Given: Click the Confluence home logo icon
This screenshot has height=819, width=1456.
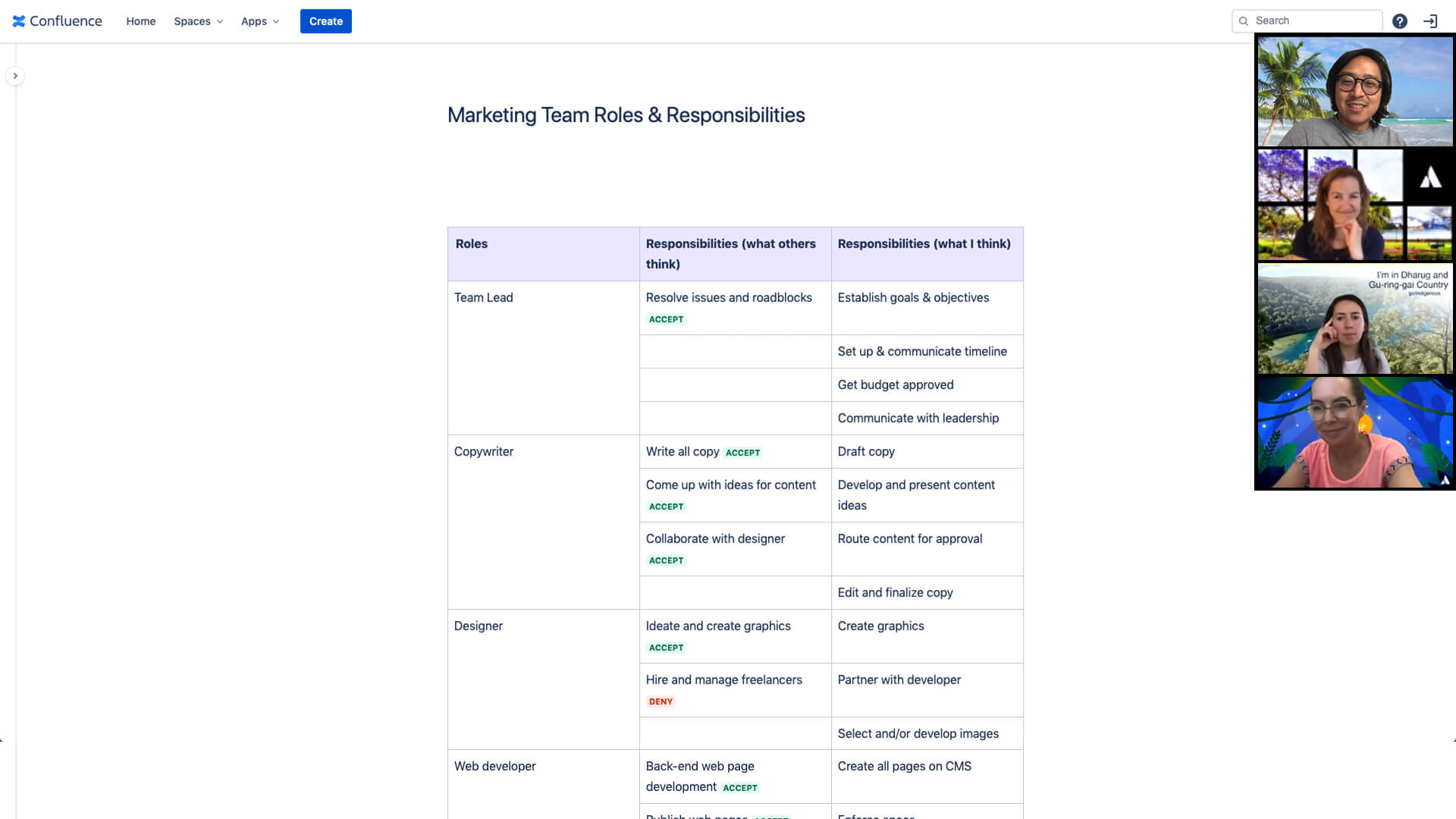Looking at the screenshot, I should pos(19,21).
